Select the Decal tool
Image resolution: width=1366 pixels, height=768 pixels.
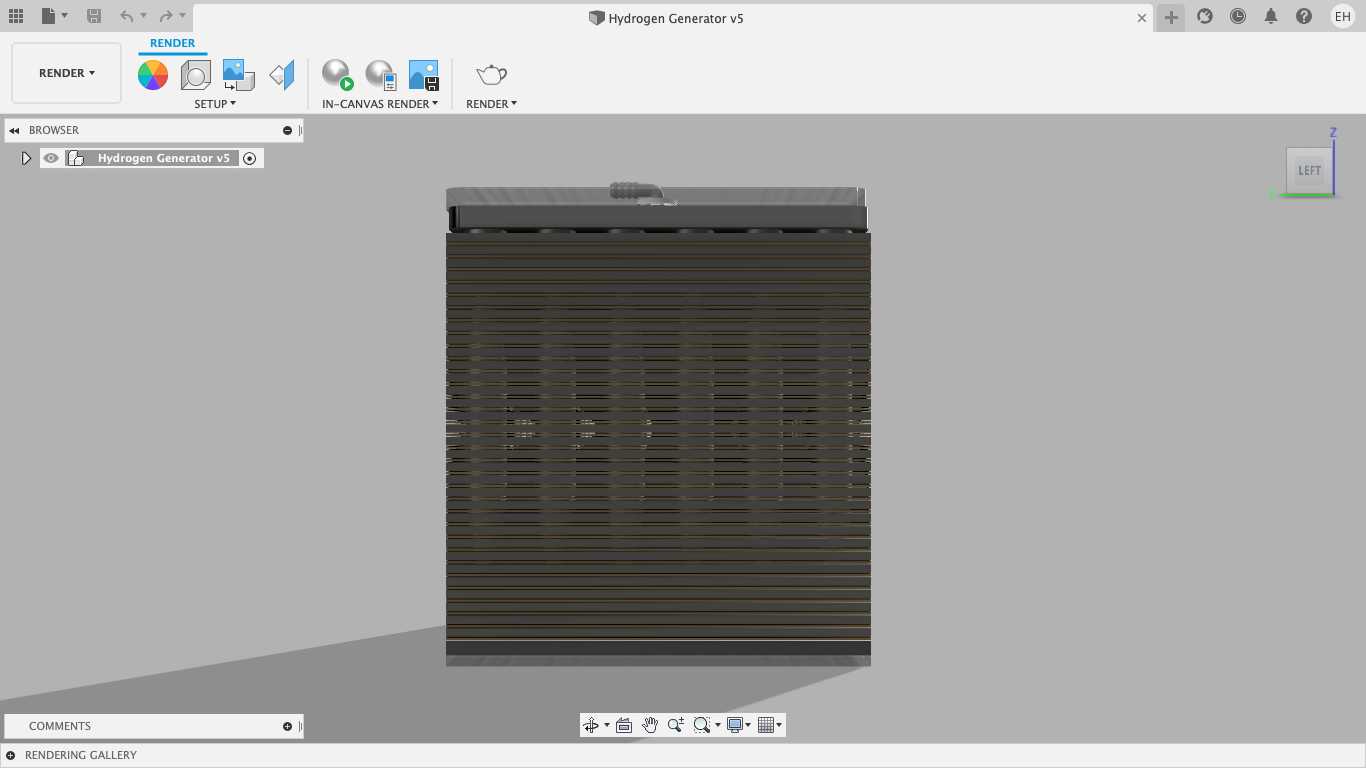238,75
